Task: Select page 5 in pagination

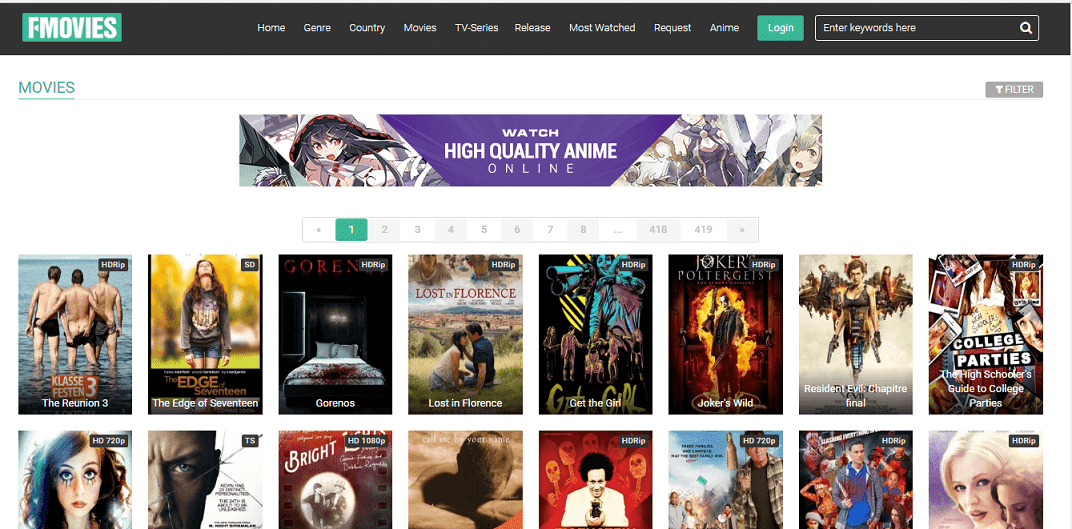Action: [x=483, y=230]
